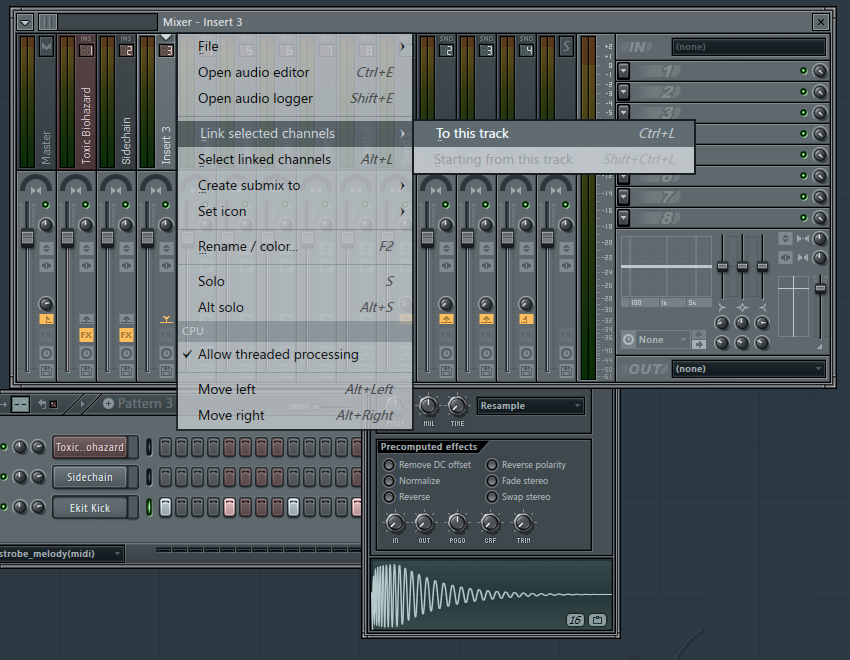This screenshot has width=850, height=660.
Task: Open the Toxic Biohazard track FX button
Action: click(86, 335)
